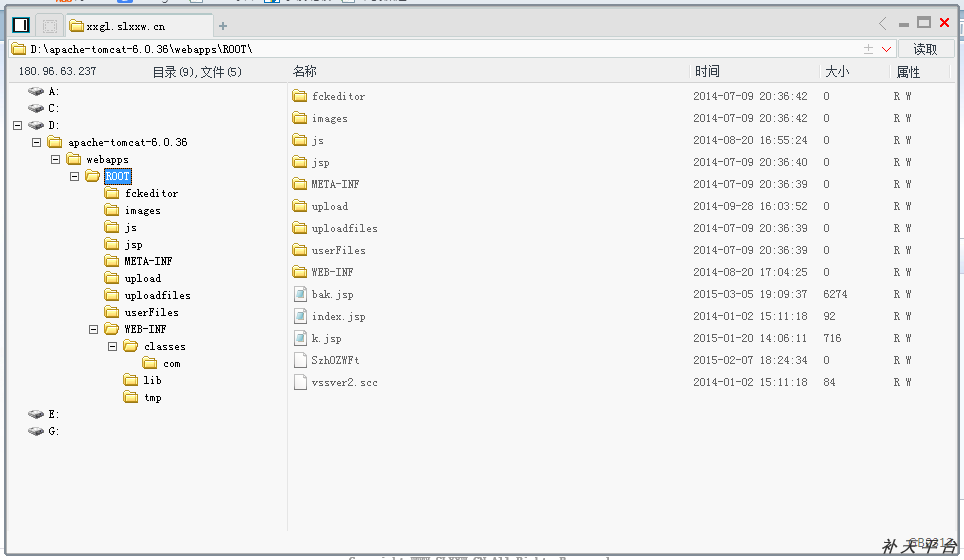Select bak.jsp file name
This screenshot has height=560, width=964.
332,294
